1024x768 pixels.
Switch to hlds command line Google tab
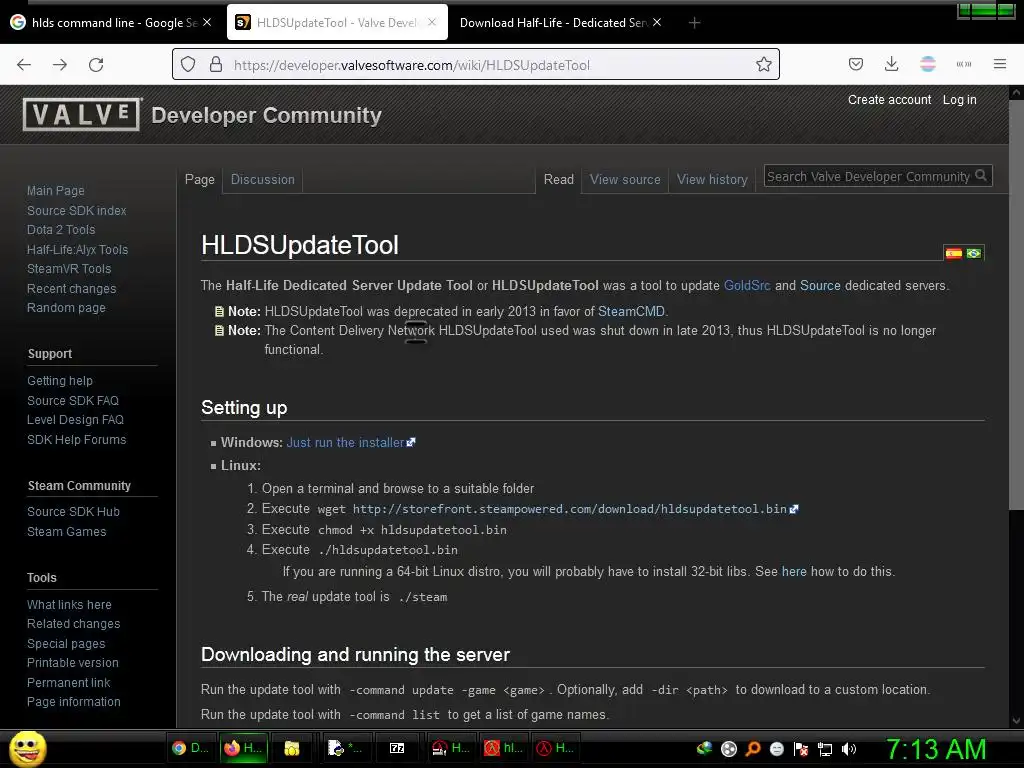click(x=111, y=23)
